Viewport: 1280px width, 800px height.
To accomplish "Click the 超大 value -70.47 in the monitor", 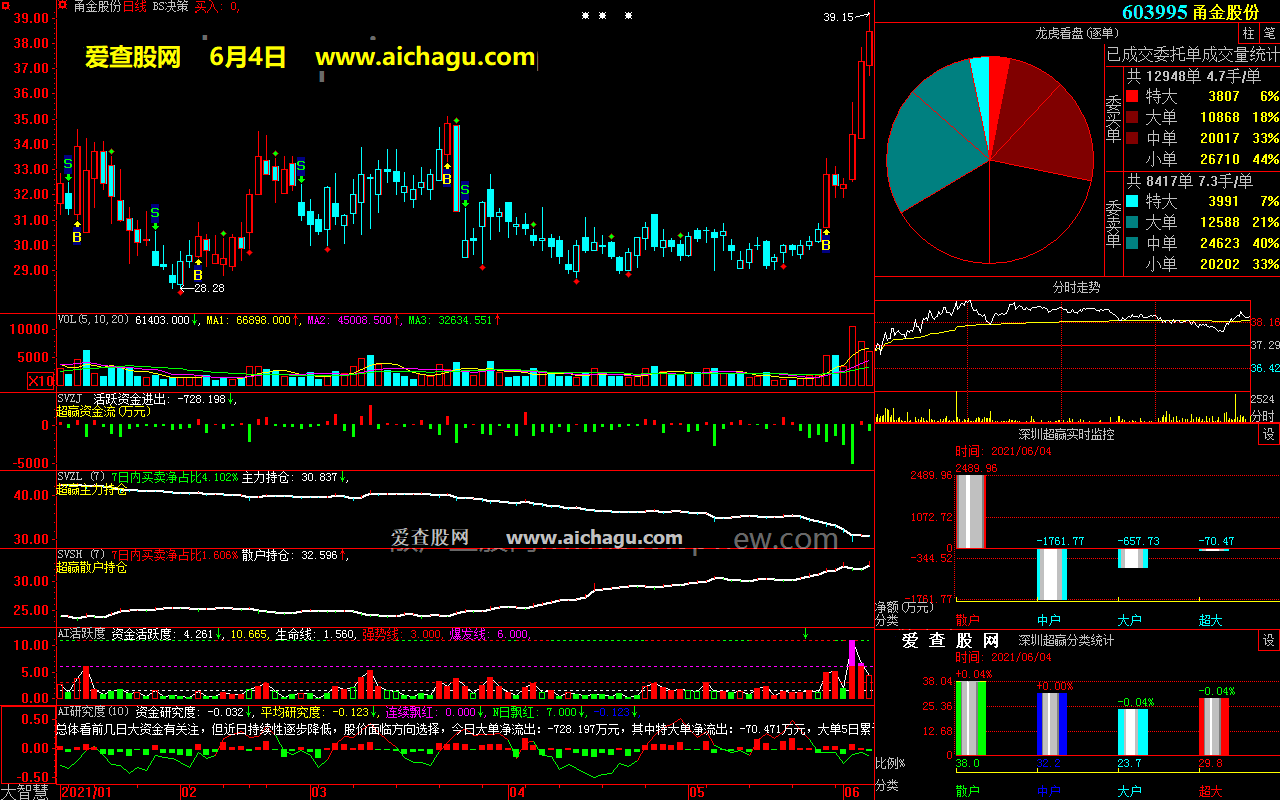I will click(x=1216, y=541).
